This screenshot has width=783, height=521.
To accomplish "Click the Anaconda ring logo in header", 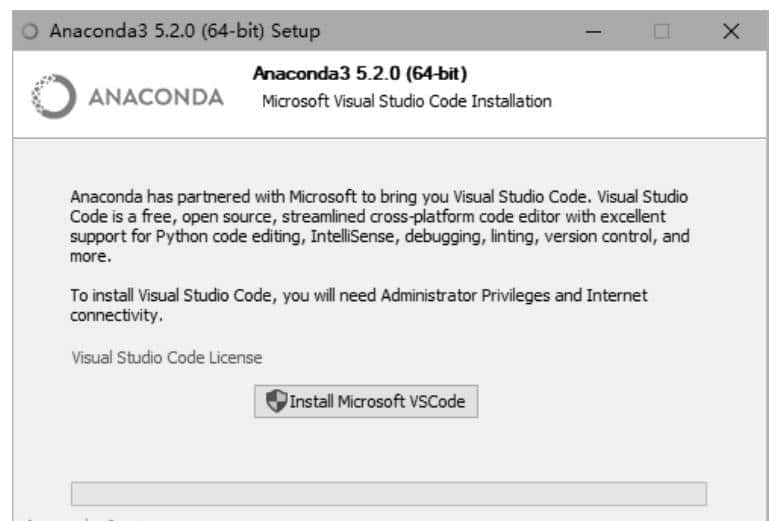I will [x=52, y=98].
